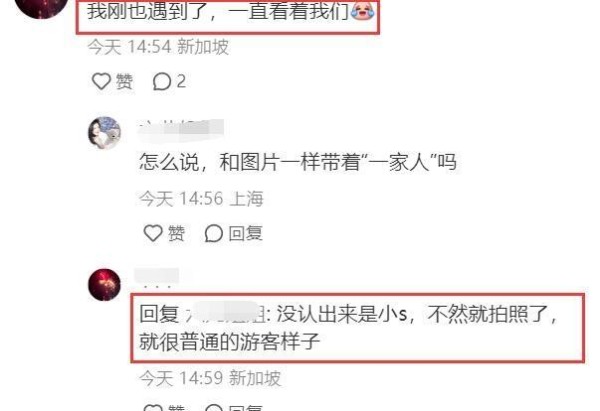Image resolution: width=600 pixels, height=411 pixels.
Task: Open blurred username beside the fireworks avatar
Action: tap(157, 276)
